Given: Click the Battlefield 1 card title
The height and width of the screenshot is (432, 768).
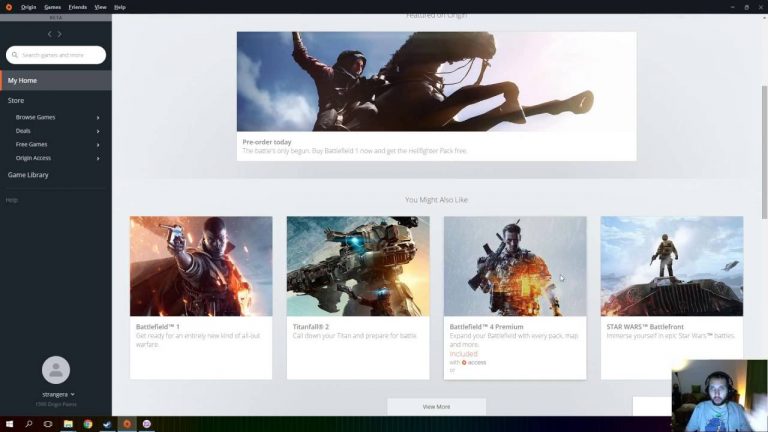Looking at the screenshot, I should (158, 327).
